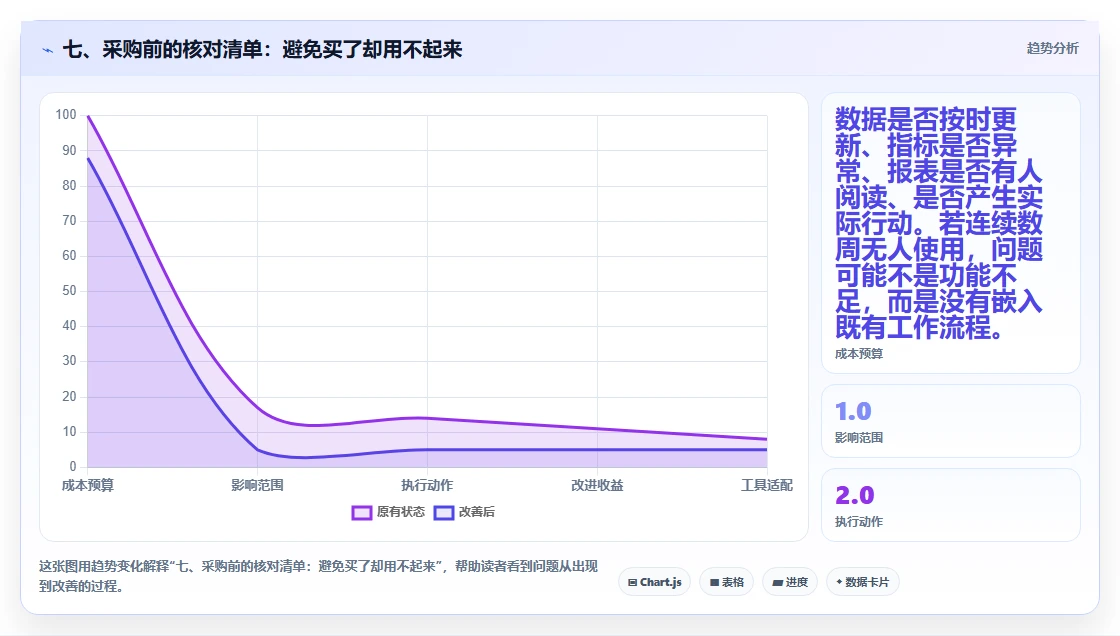Click the sparkle icon in 数据卡片 tag

(839, 582)
